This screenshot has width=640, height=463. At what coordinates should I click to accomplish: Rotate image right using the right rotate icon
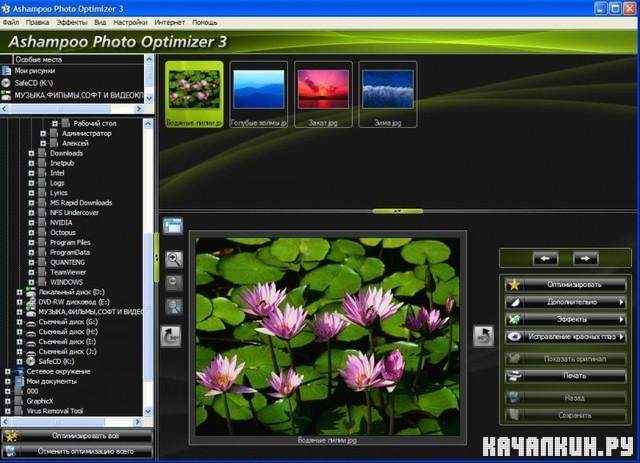click(x=483, y=336)
